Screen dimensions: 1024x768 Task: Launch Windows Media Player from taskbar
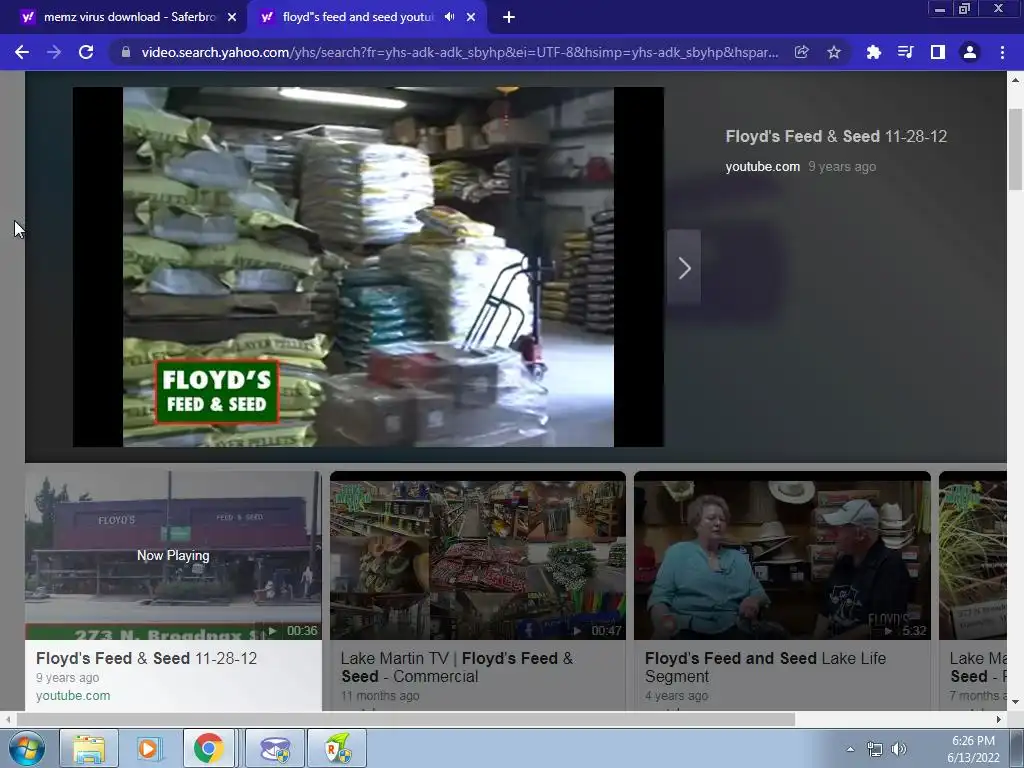click(x=149, y=748)
